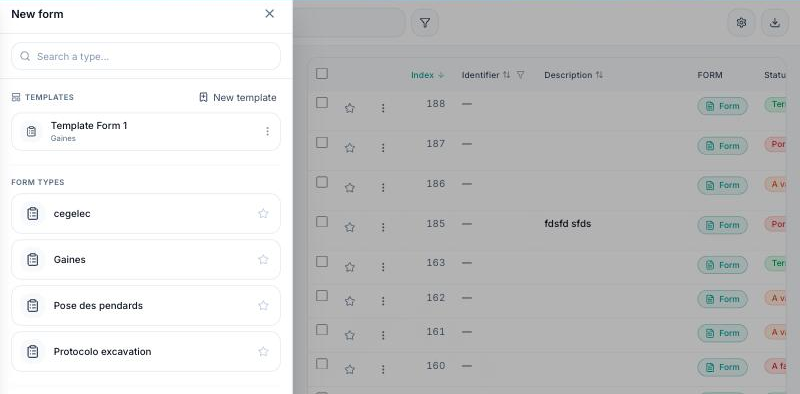Star the Gaines form type
The height and width of the screenshot is (394, 800).
pyautogui.click(x=263, y=260)
